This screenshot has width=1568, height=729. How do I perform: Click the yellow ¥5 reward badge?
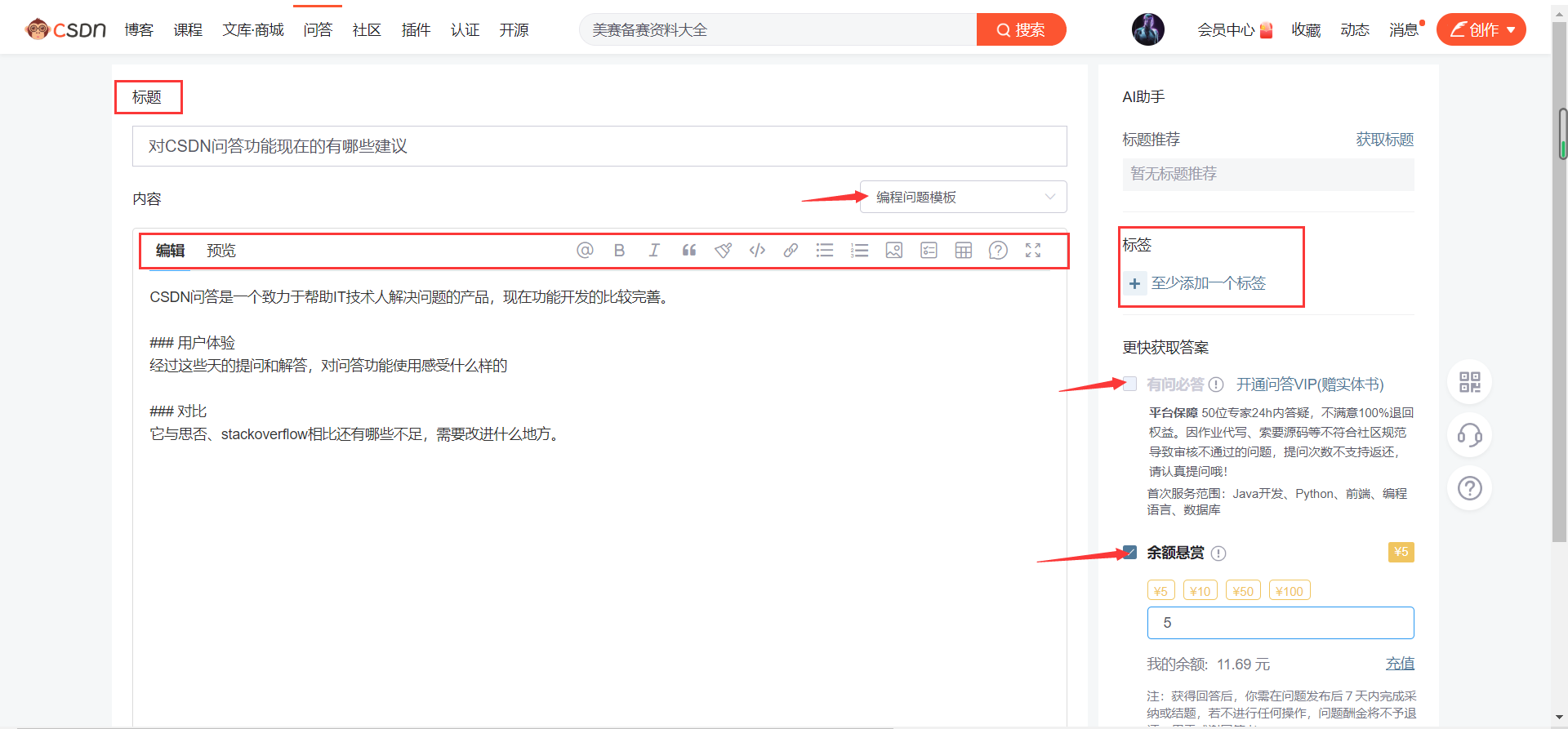(1401, 552)
